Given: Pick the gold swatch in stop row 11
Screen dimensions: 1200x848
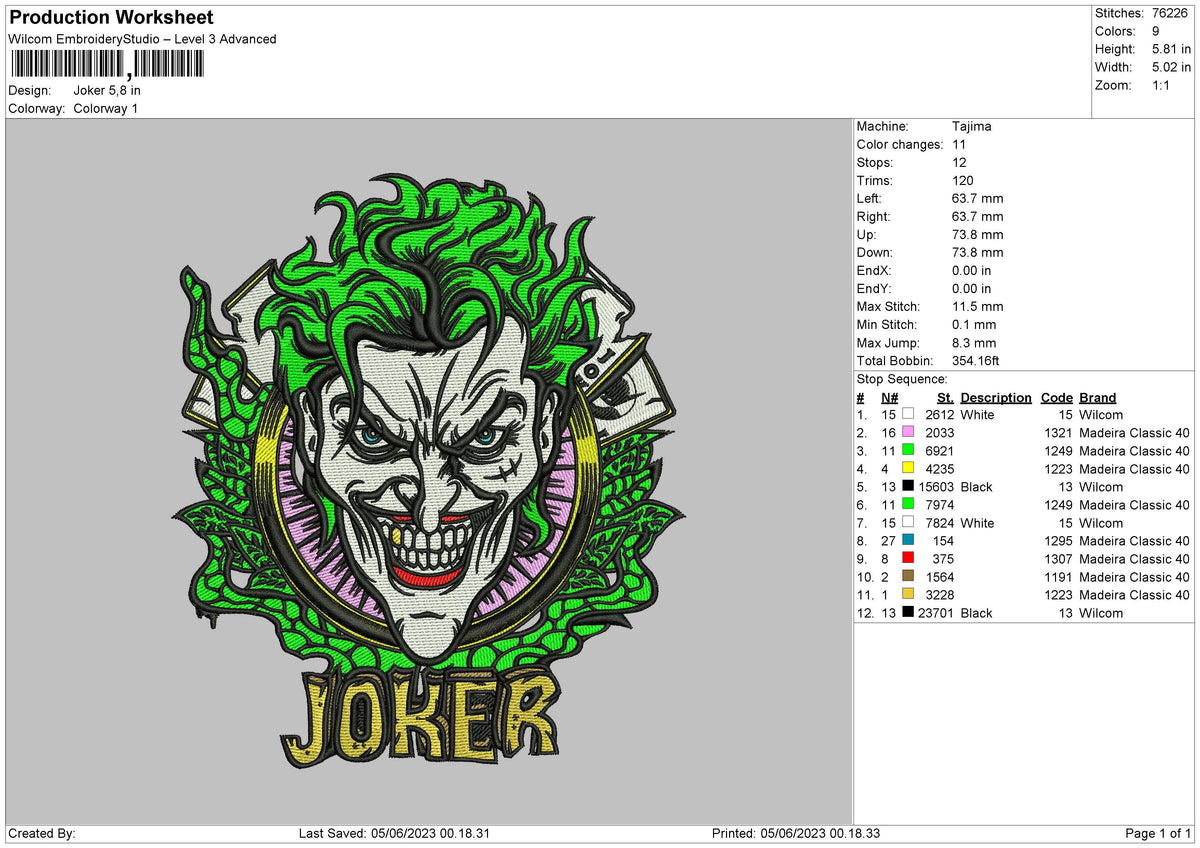Looking at the screenshot, I should (x=908, y=594).
